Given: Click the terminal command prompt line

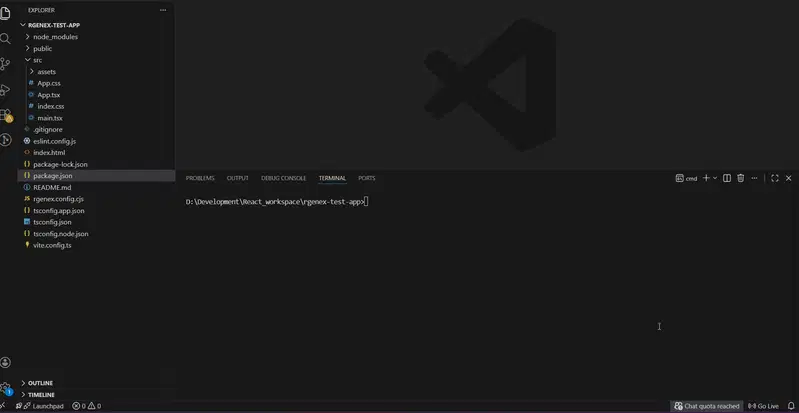Looking at the screenshot, I should 277,202.
